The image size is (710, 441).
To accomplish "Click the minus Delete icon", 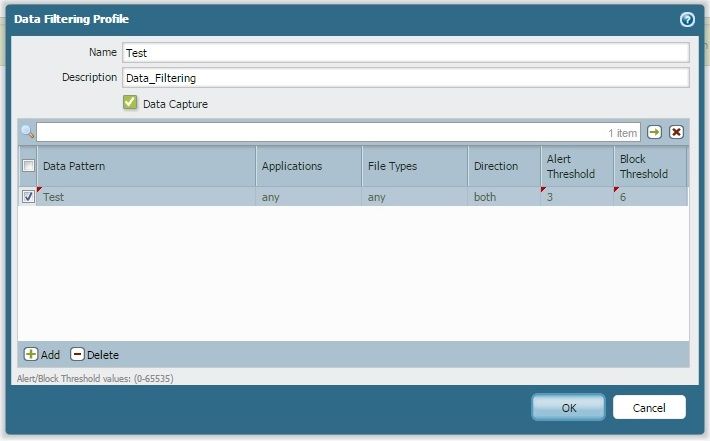I will (x=77, y=355).
